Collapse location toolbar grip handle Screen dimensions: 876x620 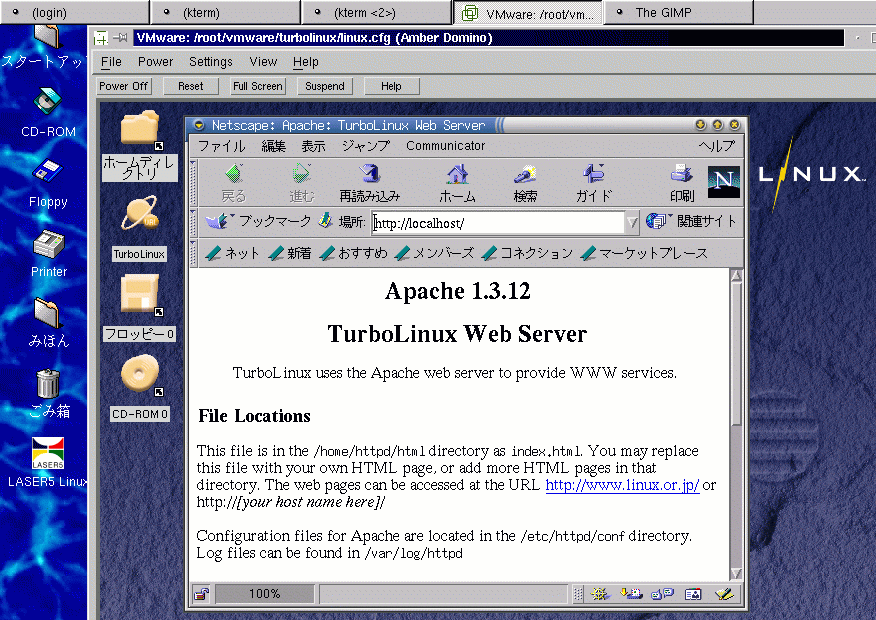tap(193, 222)
